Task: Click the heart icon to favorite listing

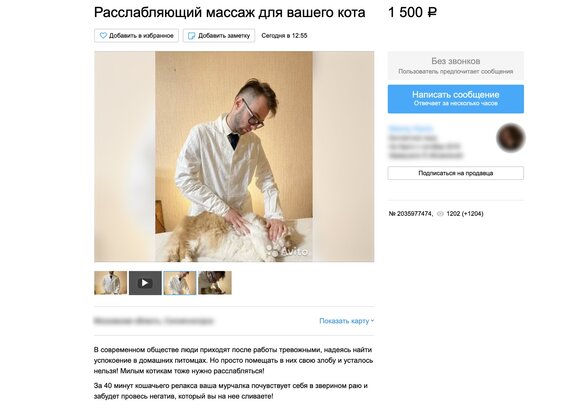Action: (x=103, y=36)
